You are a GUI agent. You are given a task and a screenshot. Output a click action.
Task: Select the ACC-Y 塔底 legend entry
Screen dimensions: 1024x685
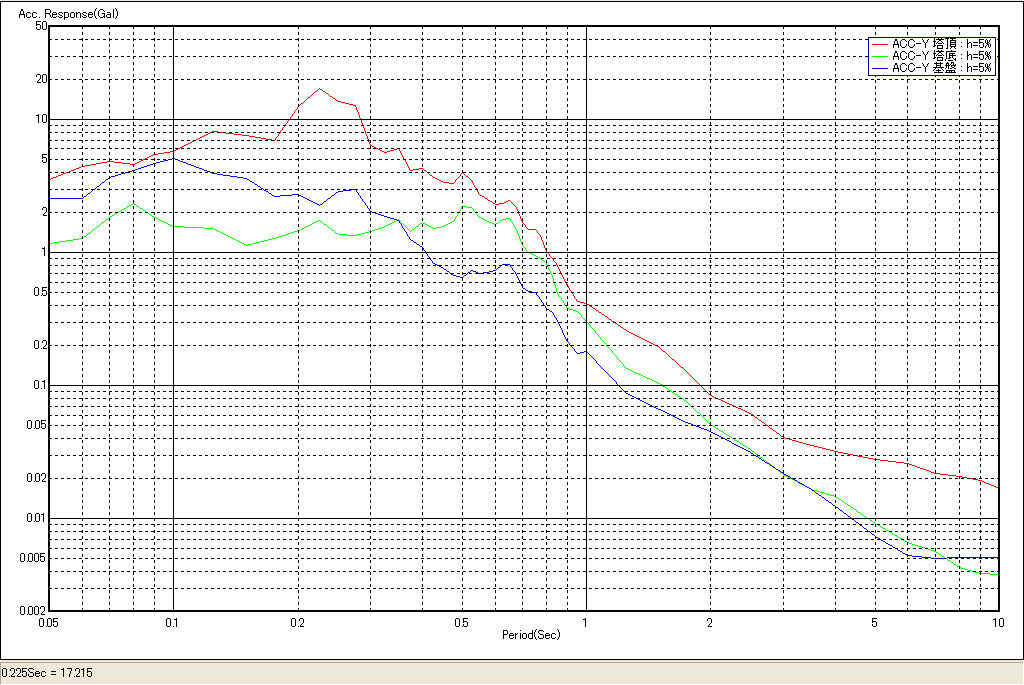[x=940, y=56]
